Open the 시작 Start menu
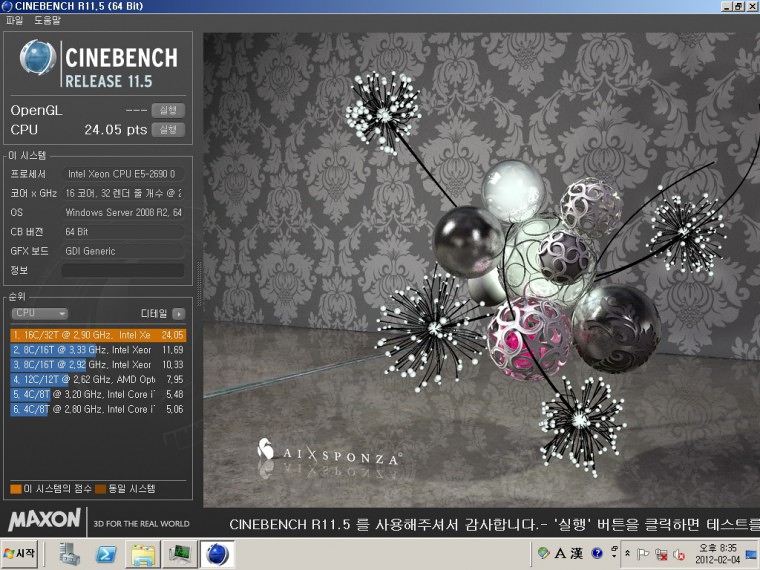Screen dimensions: 760x570 [x=20, y=554]
